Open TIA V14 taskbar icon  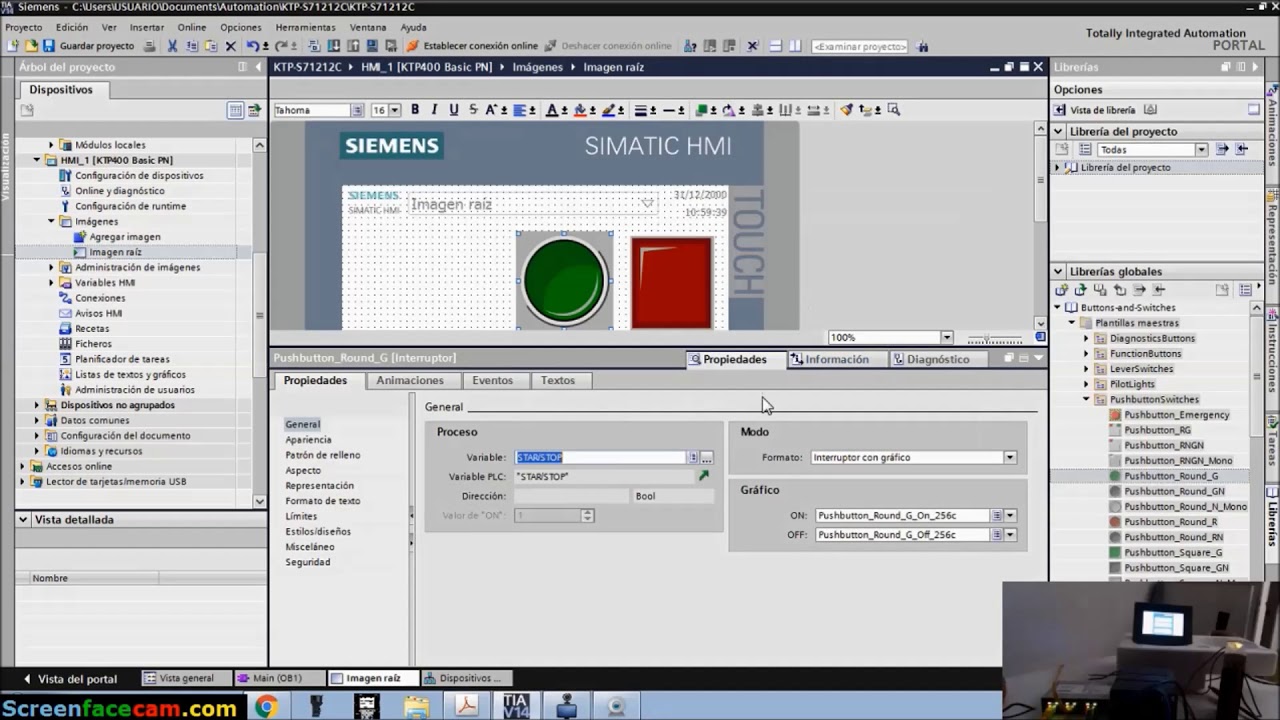[516, 707]
